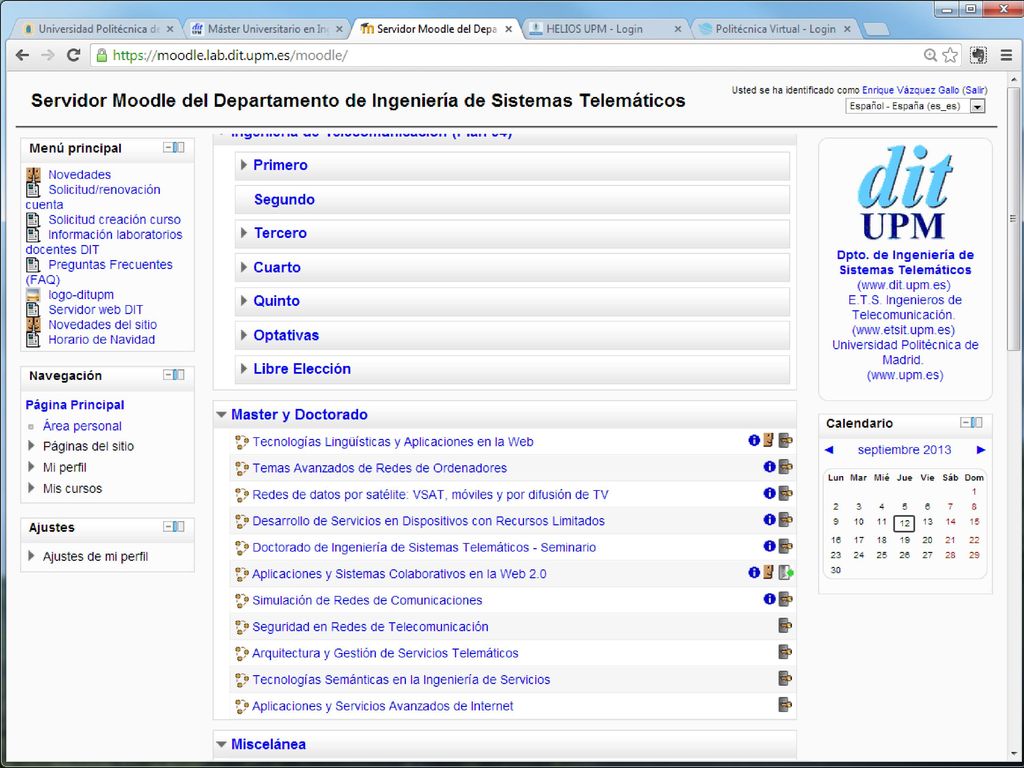
Task: Open the Área personal link
Action: pyautogui.click(x=82, y=426)
